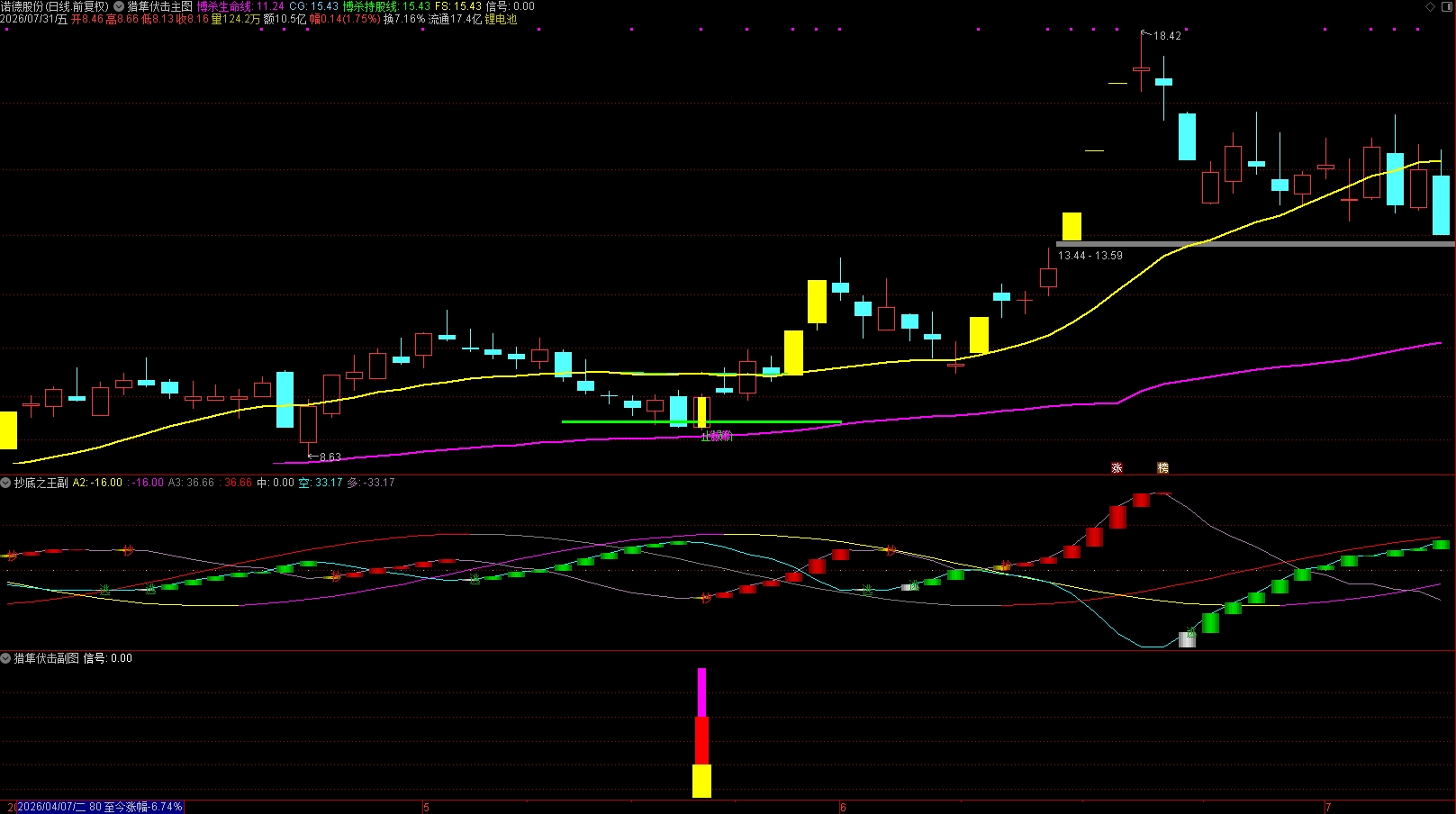
Task: Expand the 猎隼伏击副图 indicator dropdown arrow
Action: (5, 658)
